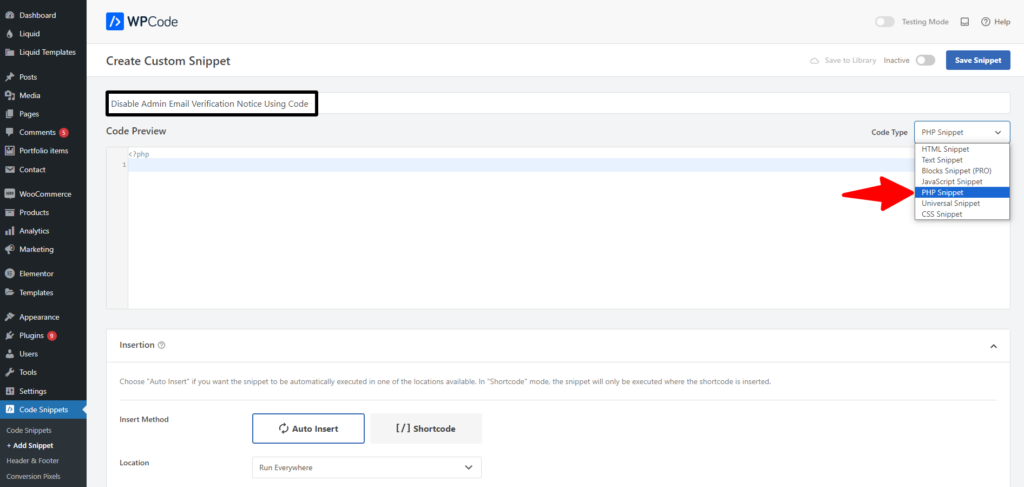Image resolution: width=1024 pixels, height=487 pixels.
Task: Open Conversion Pixels submenu link
Action: 33,476
